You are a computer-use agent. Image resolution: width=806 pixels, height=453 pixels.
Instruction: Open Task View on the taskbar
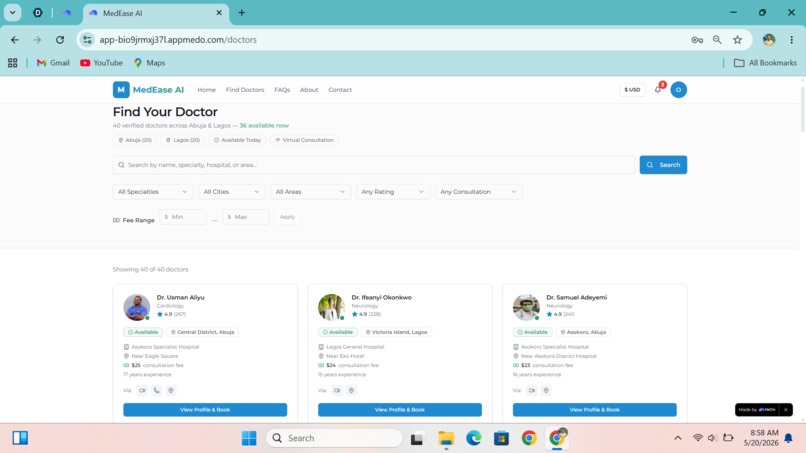click(416, 439)
